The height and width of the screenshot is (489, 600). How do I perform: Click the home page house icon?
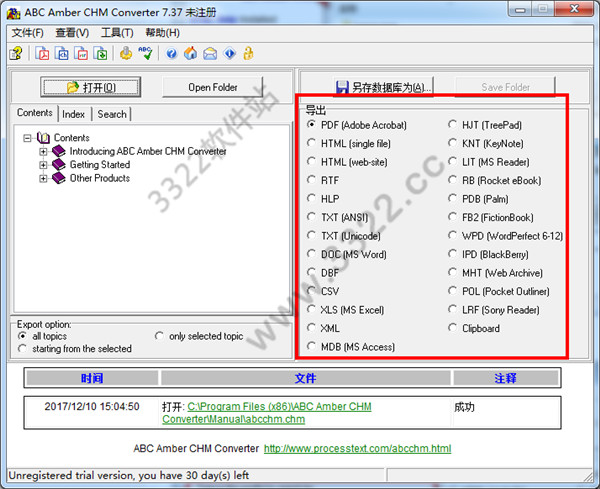pyautogui.click(x=191, y=53)
